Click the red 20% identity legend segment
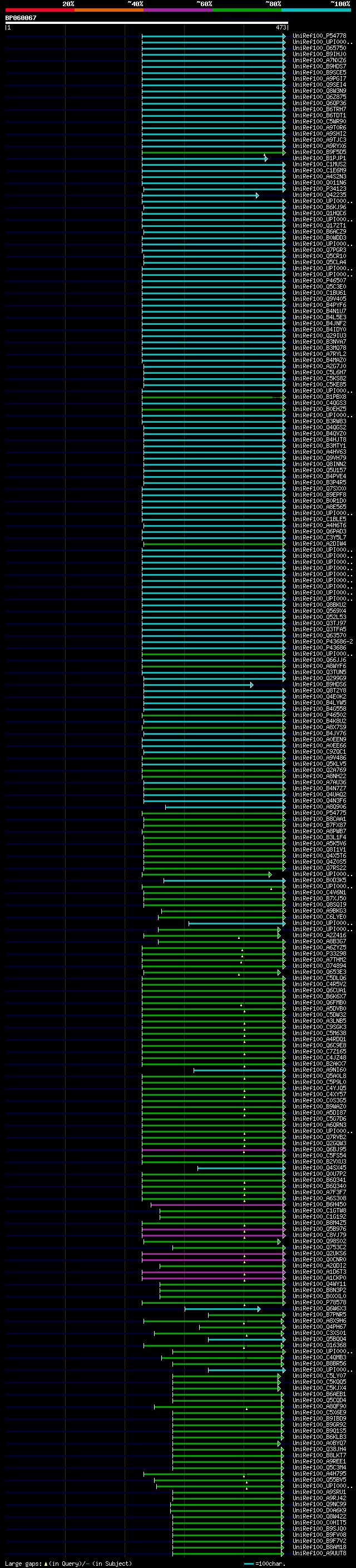 coord(39,10)
